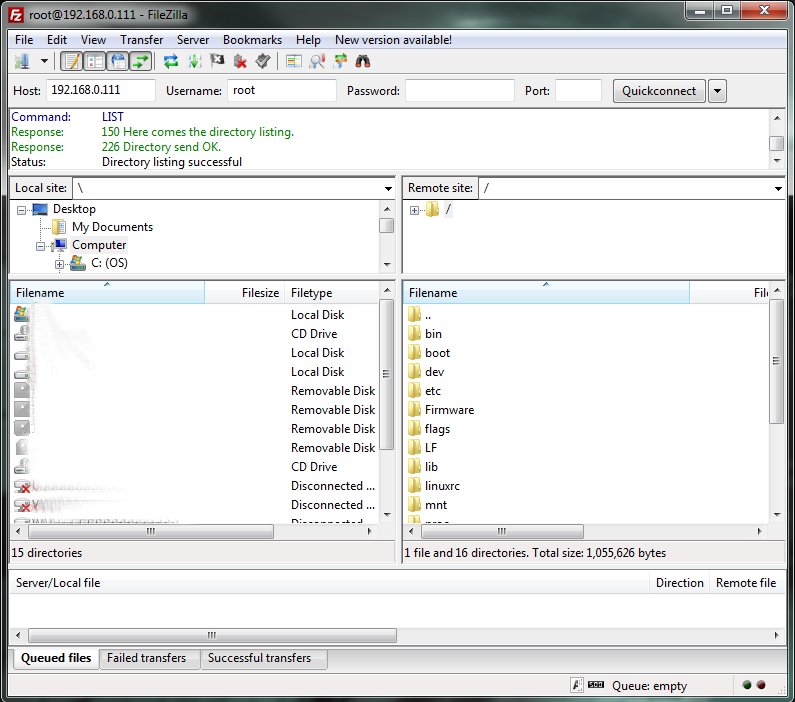Click the Refresh file lists icon
The image size is (795, 702).
pos(171,61)
